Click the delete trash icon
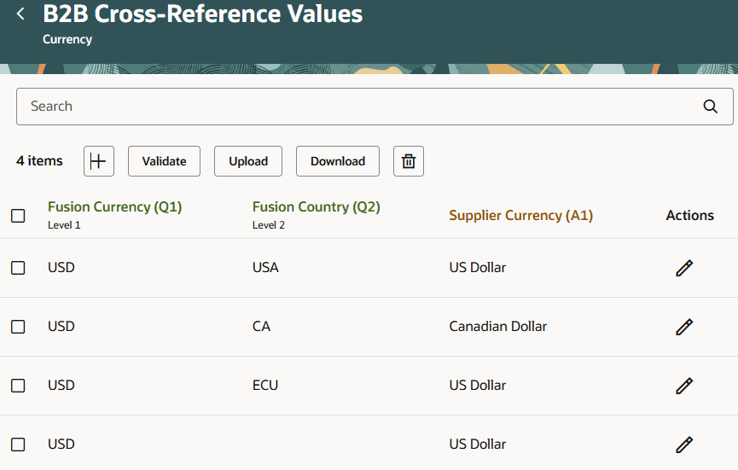Screen dimensions: 738x470 408,161
